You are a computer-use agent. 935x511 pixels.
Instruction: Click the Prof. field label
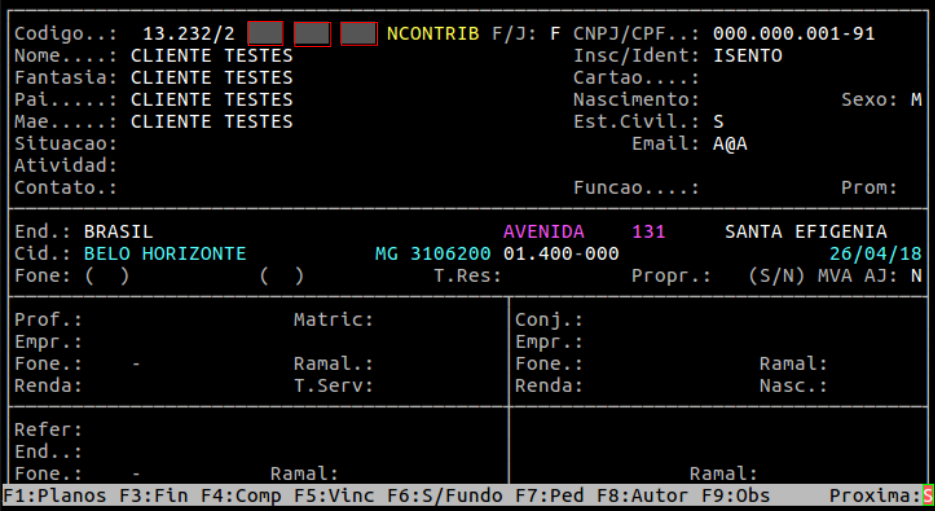[x=48, y=320]
